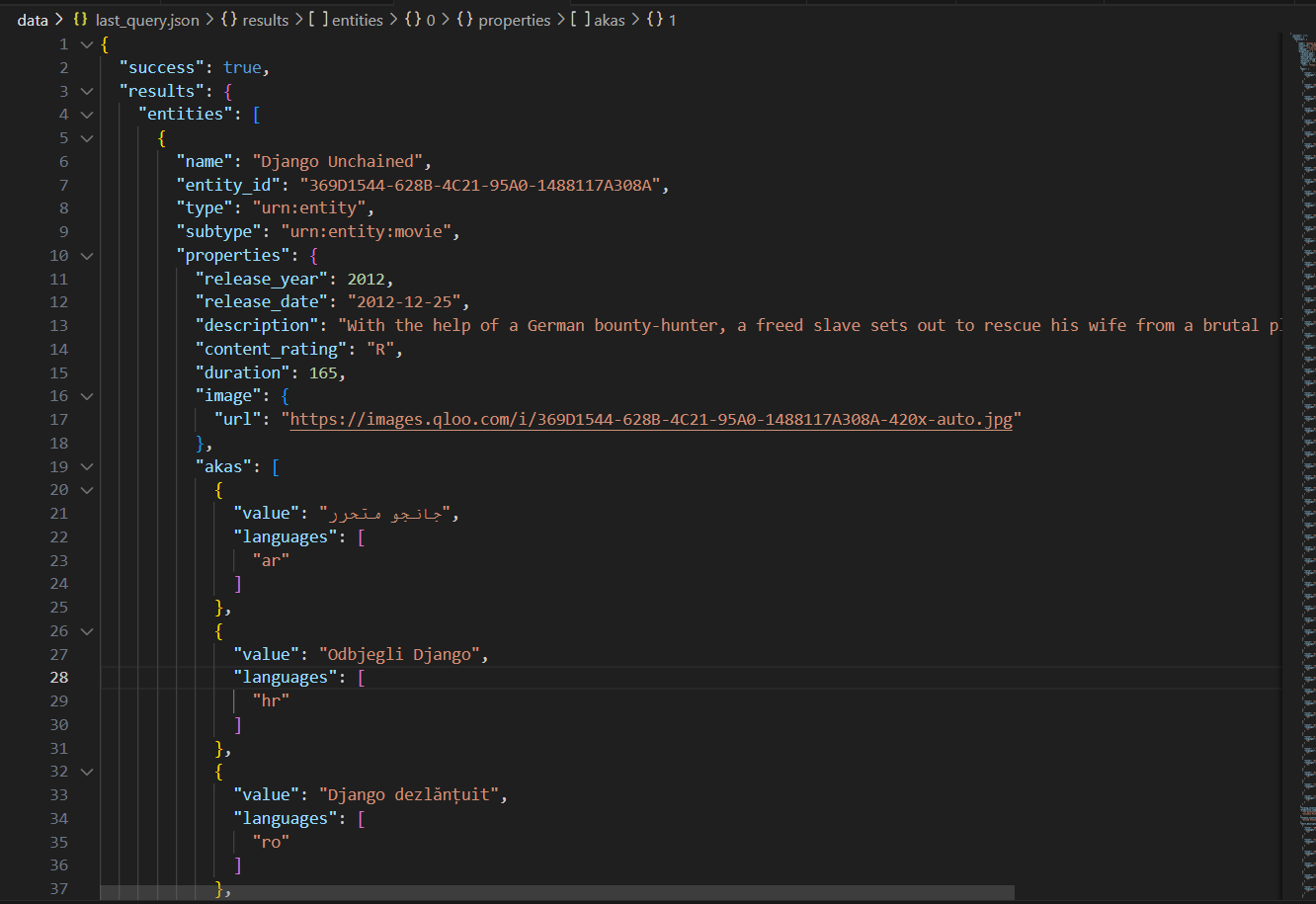Select the properties breadcrumb segment
The width and height of the screenshot is (1316, 904).
[515, 20]
